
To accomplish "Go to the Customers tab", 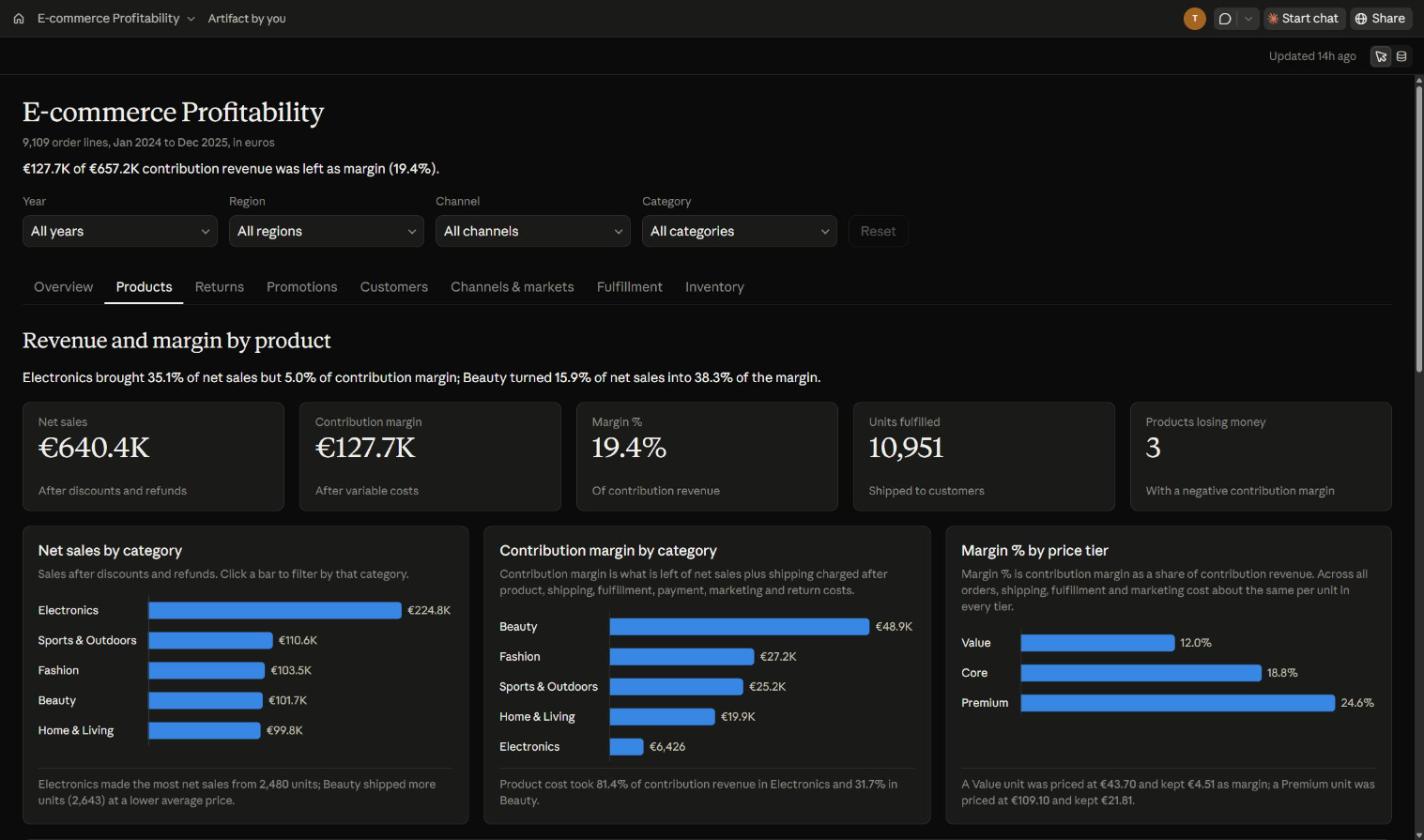I will 394,287.
